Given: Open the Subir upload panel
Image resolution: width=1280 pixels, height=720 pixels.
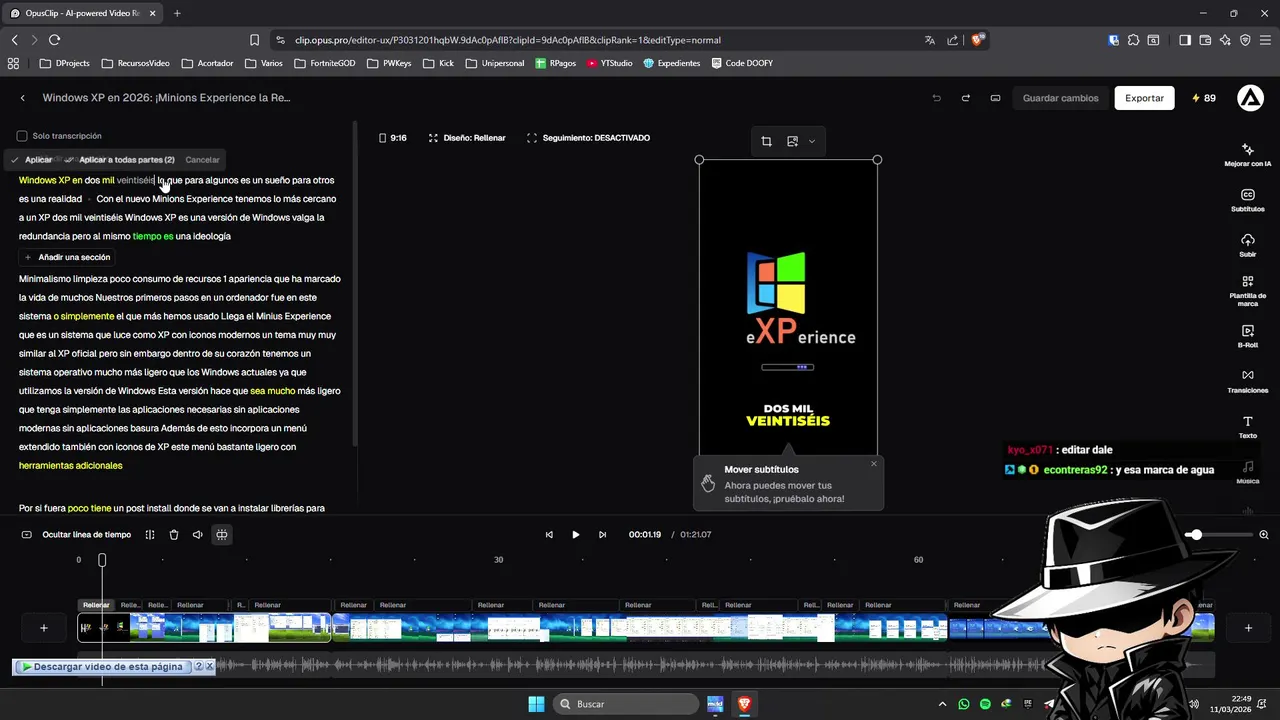Looking at the screenshot, I should tap(1247, 245).
